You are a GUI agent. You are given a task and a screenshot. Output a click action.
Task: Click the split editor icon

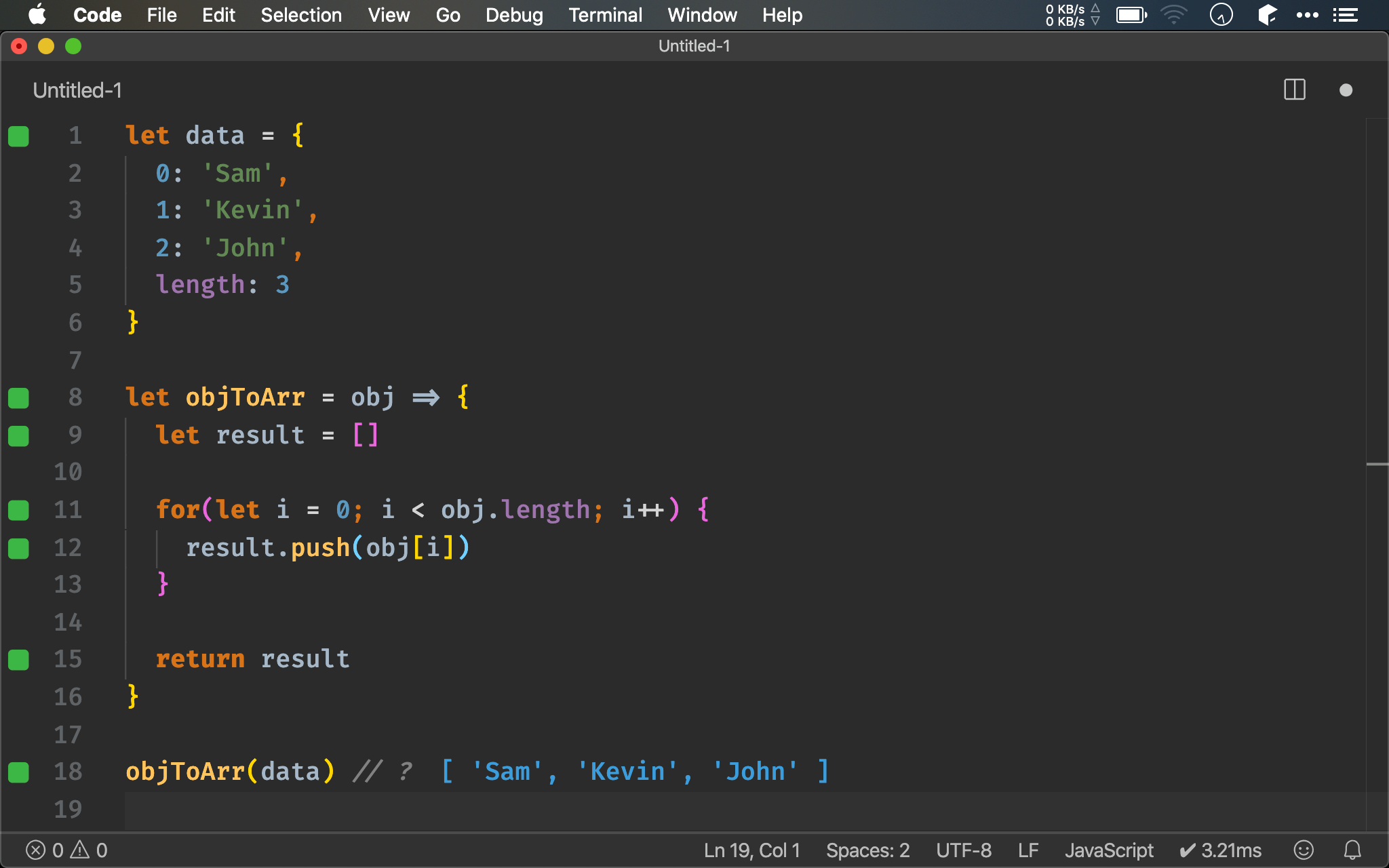click(x=1294, y=90)
